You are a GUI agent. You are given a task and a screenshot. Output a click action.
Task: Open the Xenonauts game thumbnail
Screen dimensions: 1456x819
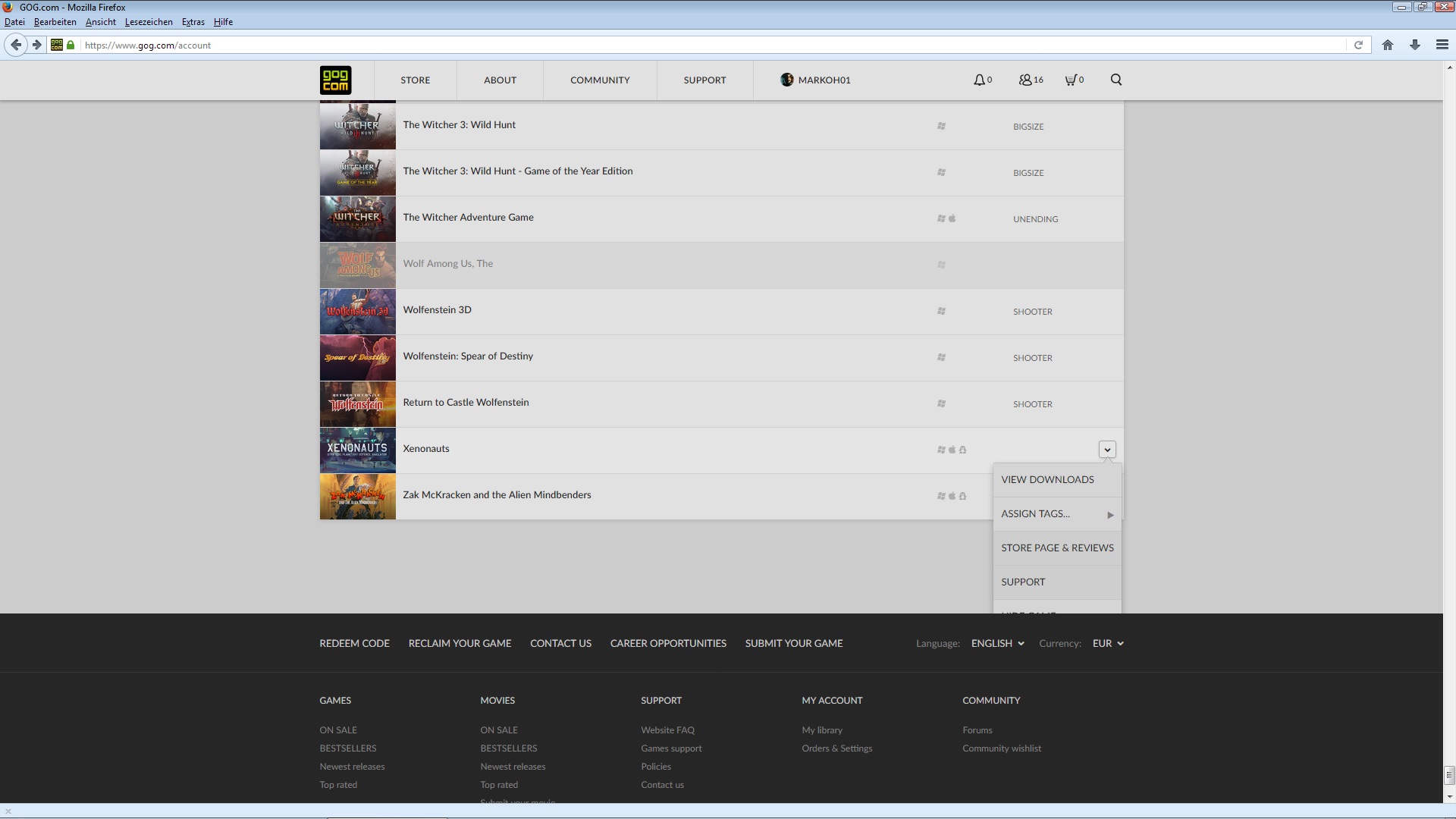click(358, 450)
